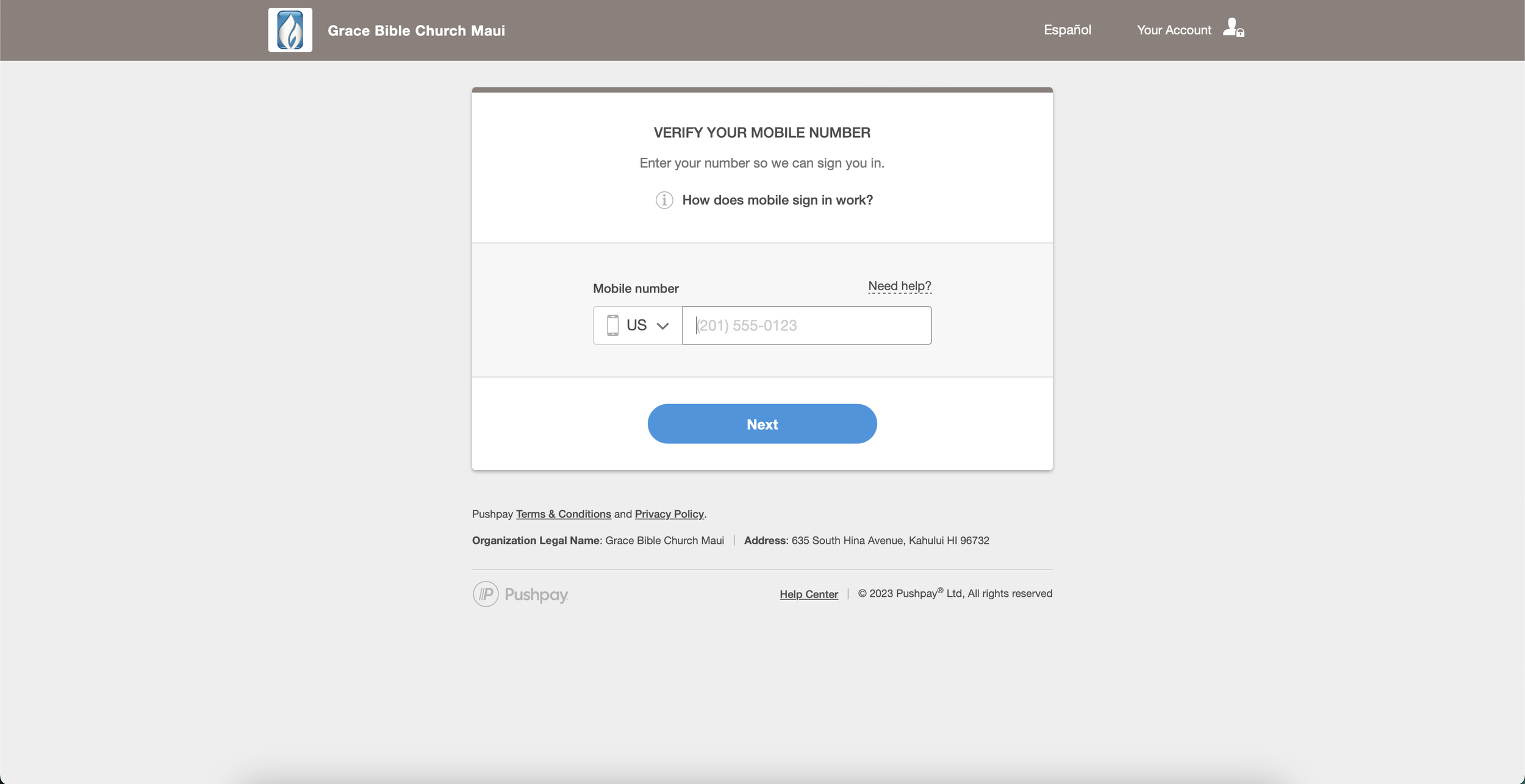Open Terms & Conditions link

[564, 514]
